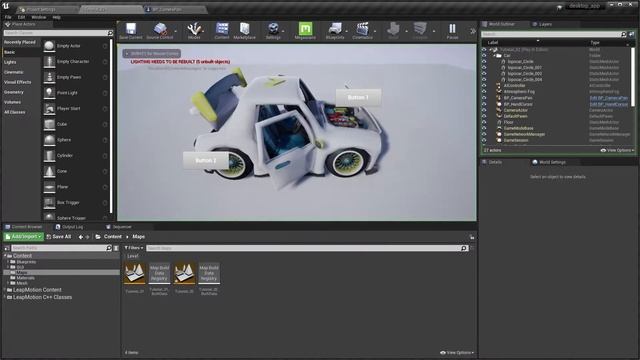The height and width of the screenshot is (360, 640).
Task: Open the File menu
Action: click(8, 17)
